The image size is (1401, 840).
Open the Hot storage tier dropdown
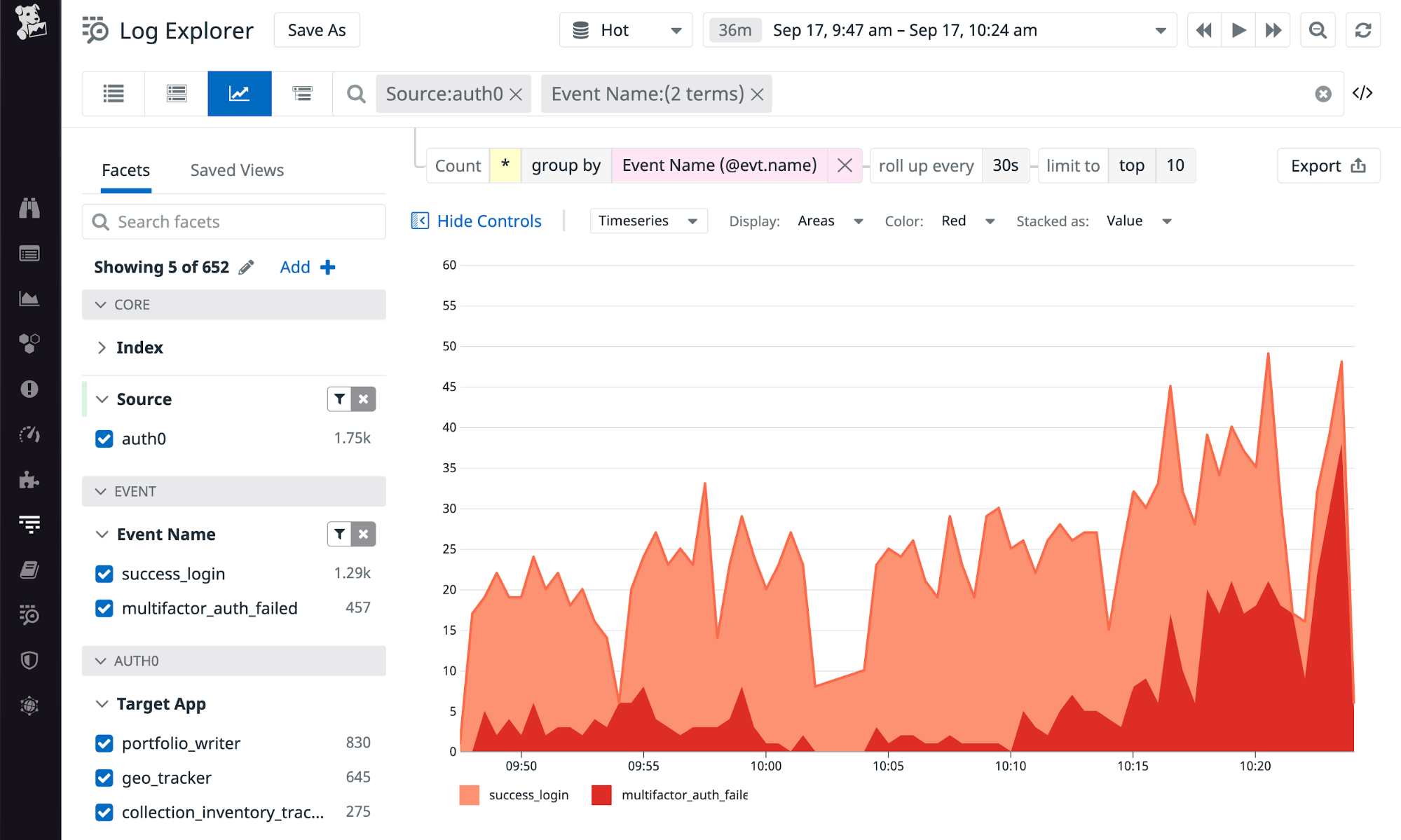click(625, 29)
